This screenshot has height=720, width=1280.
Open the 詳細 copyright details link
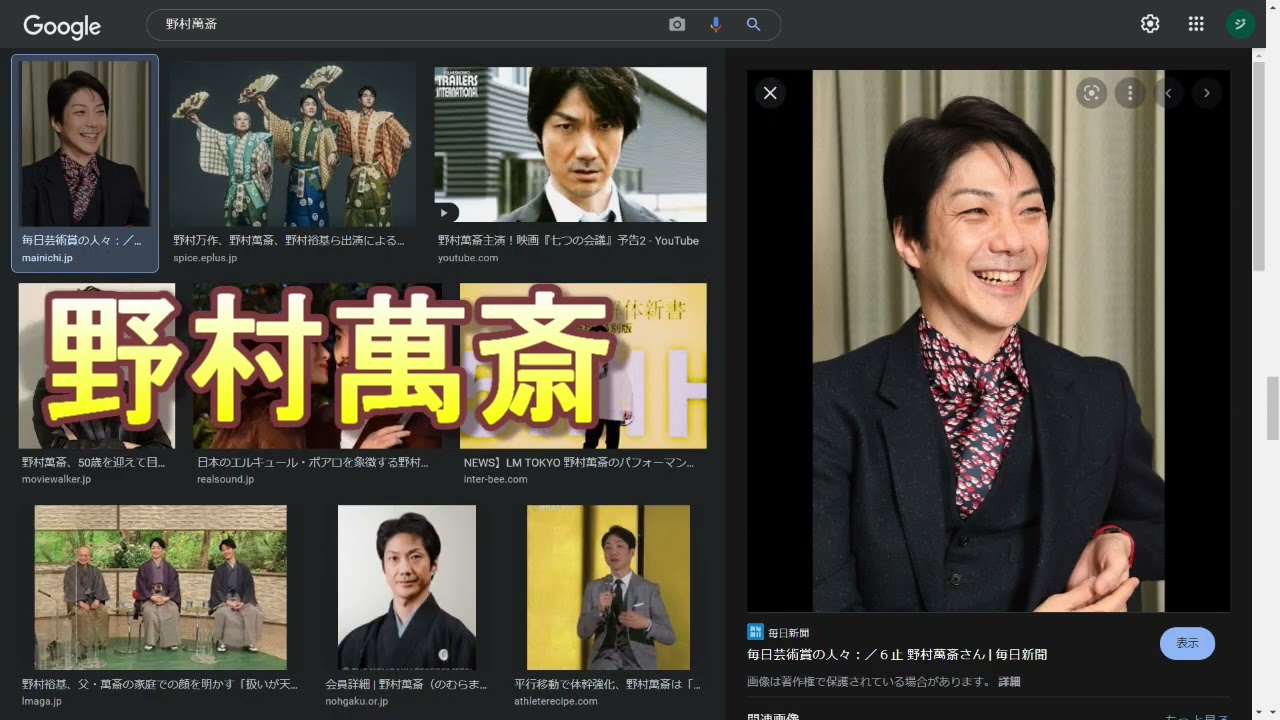[x=1009, y=682]
